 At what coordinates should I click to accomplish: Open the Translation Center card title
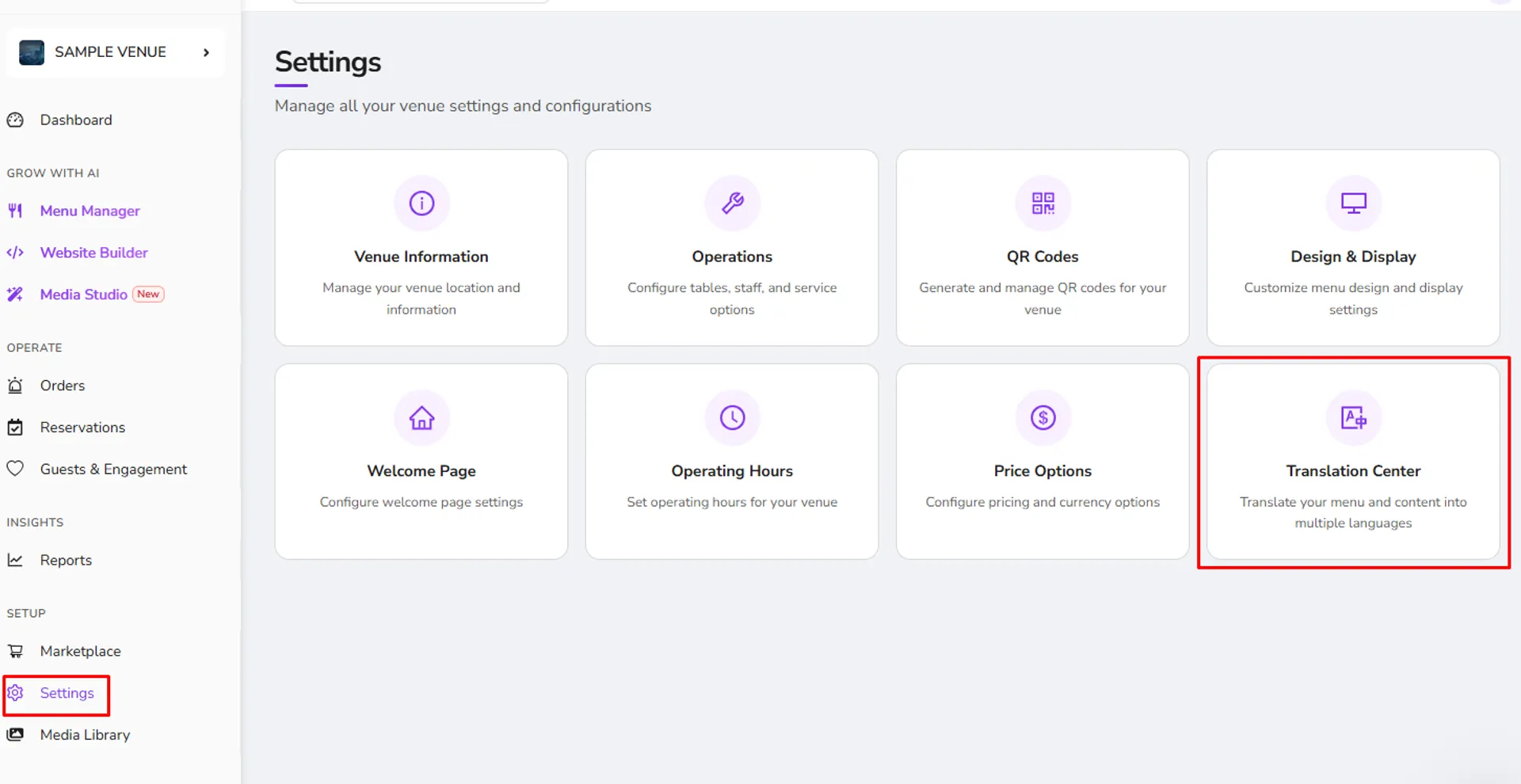pos(1353,471)
